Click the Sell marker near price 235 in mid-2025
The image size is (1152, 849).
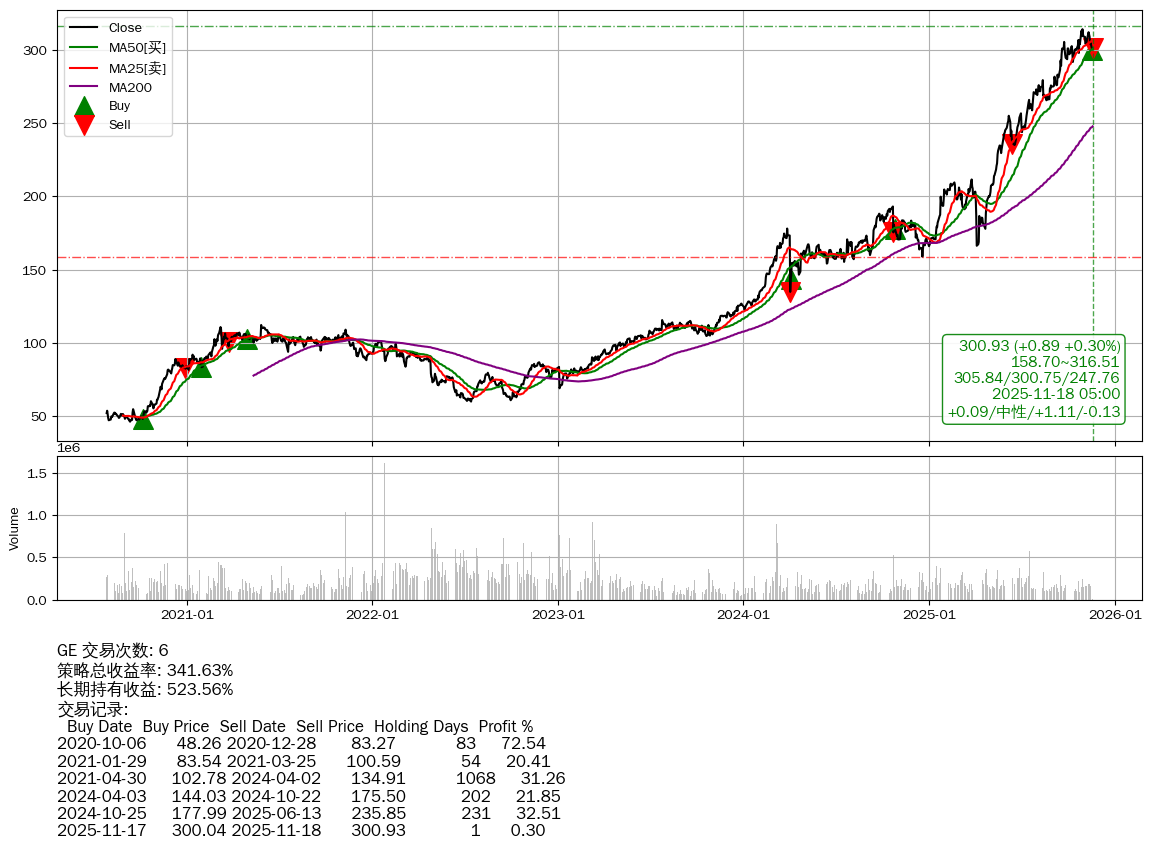point(1012,144)
